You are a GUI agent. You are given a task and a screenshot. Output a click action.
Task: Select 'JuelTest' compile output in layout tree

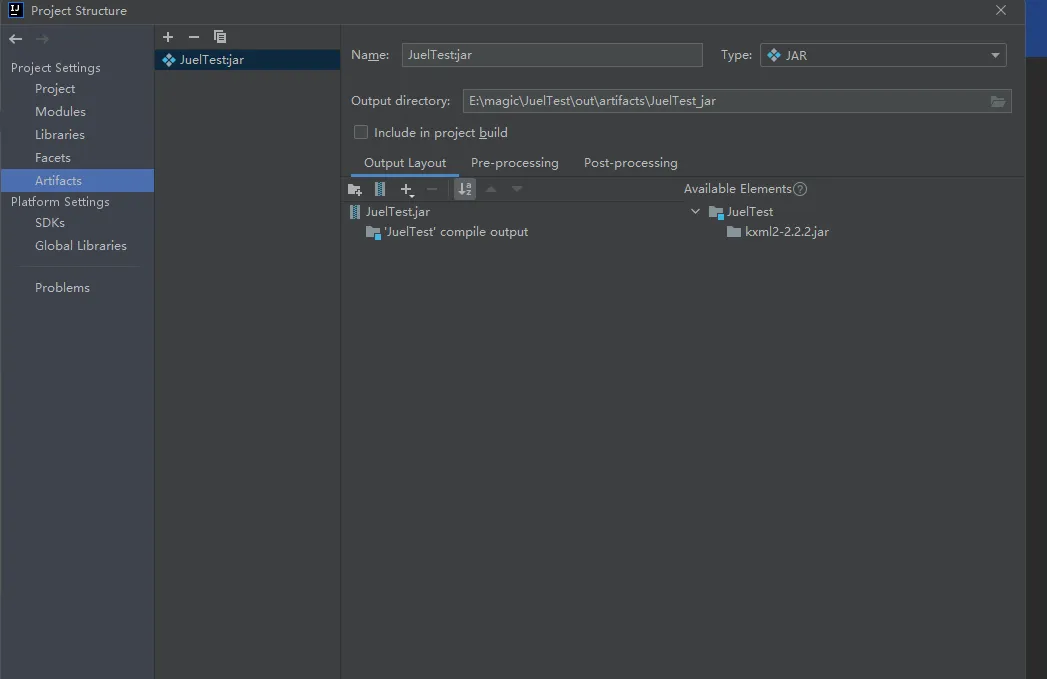pyautogui.click(x=455, y=232)
